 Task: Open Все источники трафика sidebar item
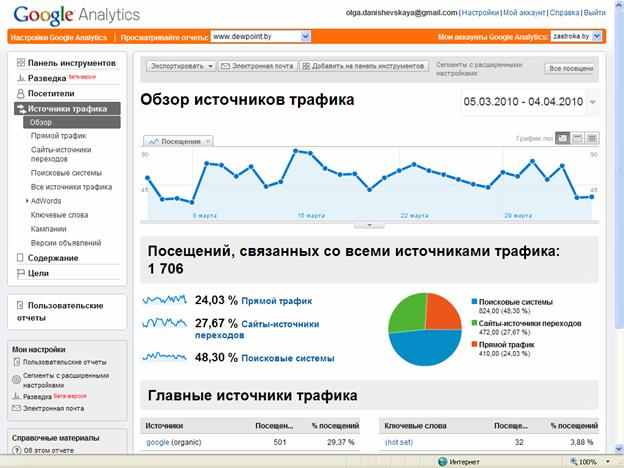click(71, 187)
